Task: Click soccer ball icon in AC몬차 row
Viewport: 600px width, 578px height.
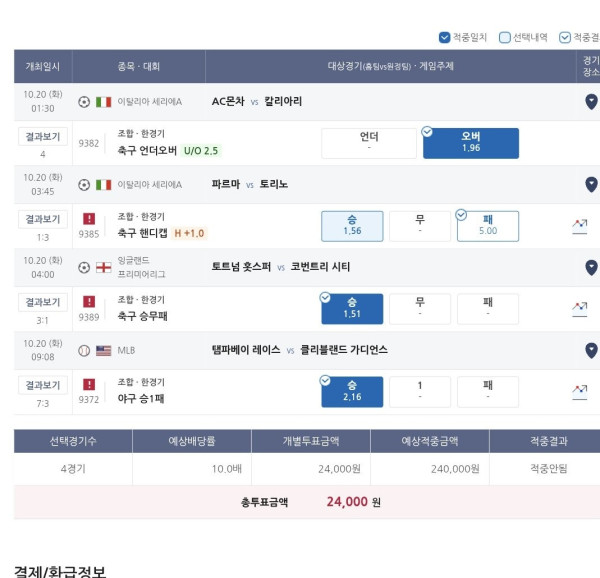Action: (x=84, y=102)
